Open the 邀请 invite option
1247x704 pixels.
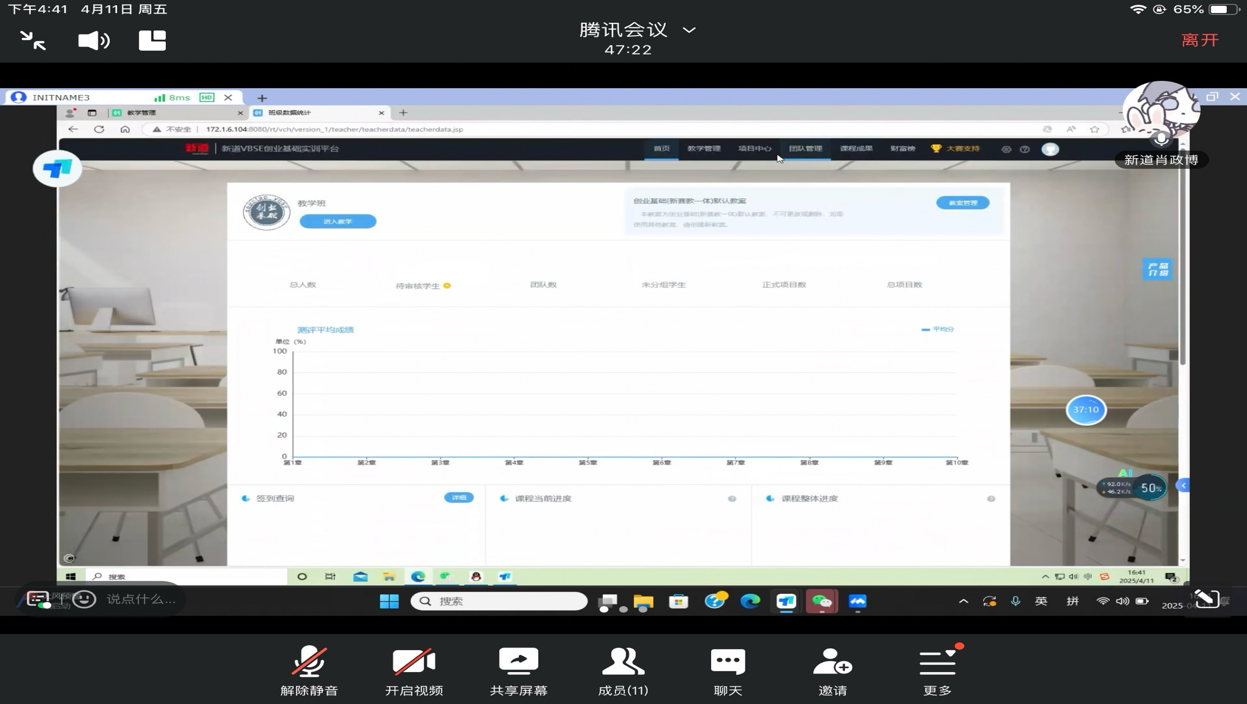[x=833, y=671]
